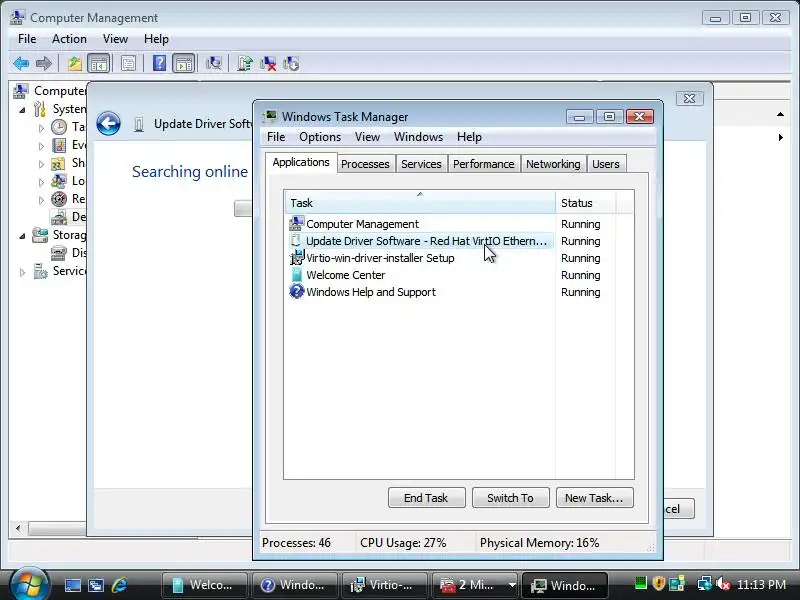Click the blue Help question mark icon

159,64
